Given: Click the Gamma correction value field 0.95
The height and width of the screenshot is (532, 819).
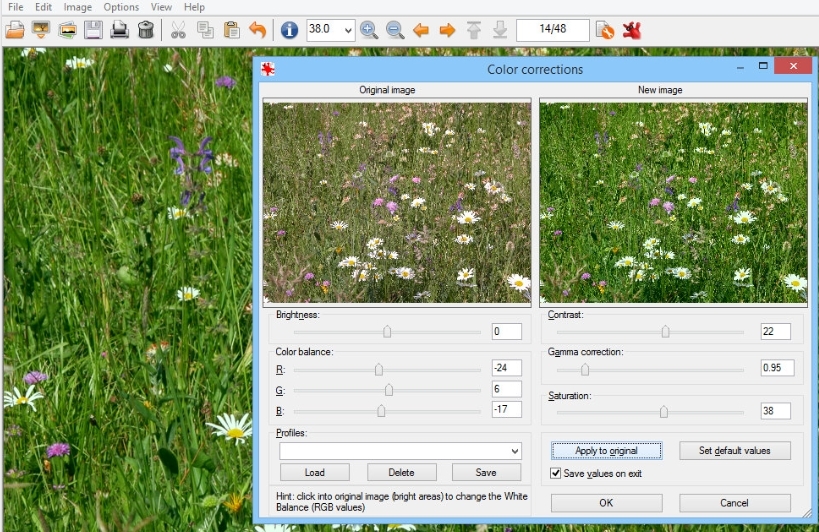Looking at the screenshot, I should (778, 368).
